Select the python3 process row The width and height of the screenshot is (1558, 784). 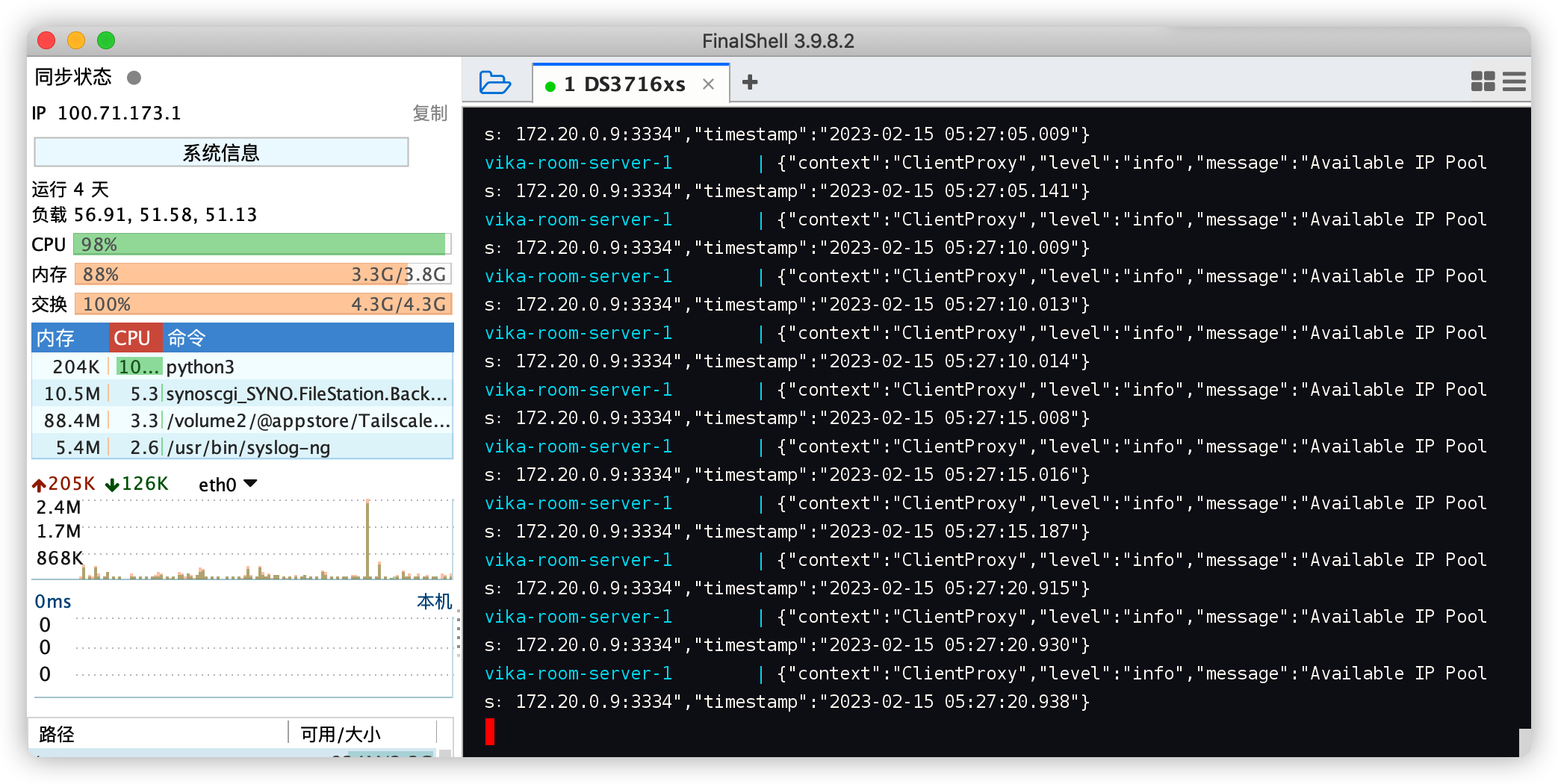(242, 367)
